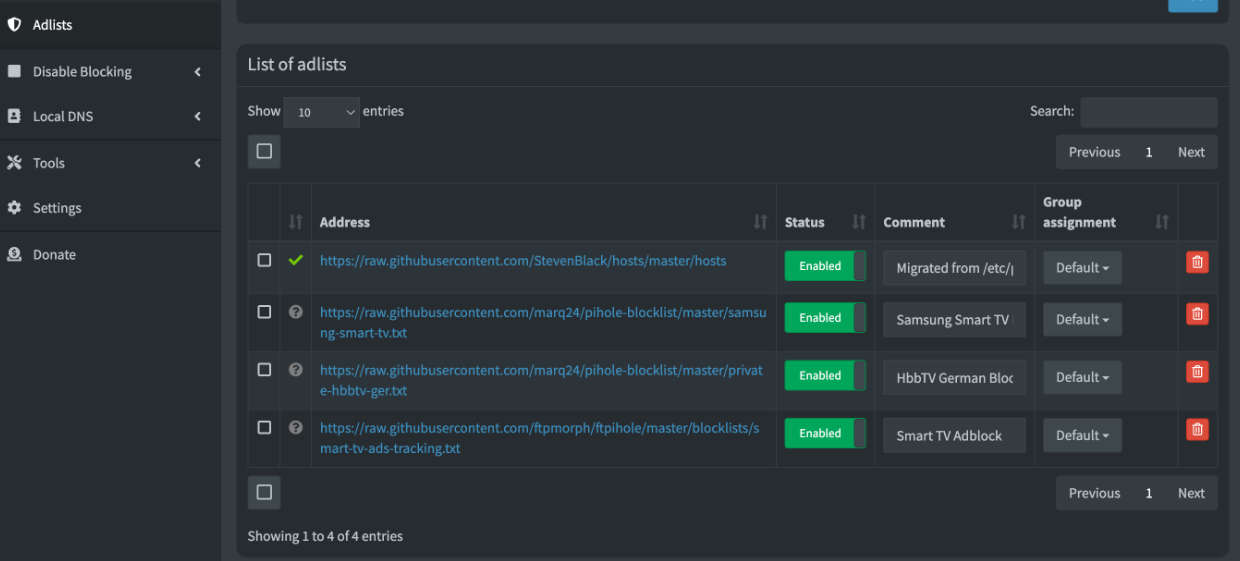
Task: Sort by Address column arrows icon
Action: tap(760, 222)
